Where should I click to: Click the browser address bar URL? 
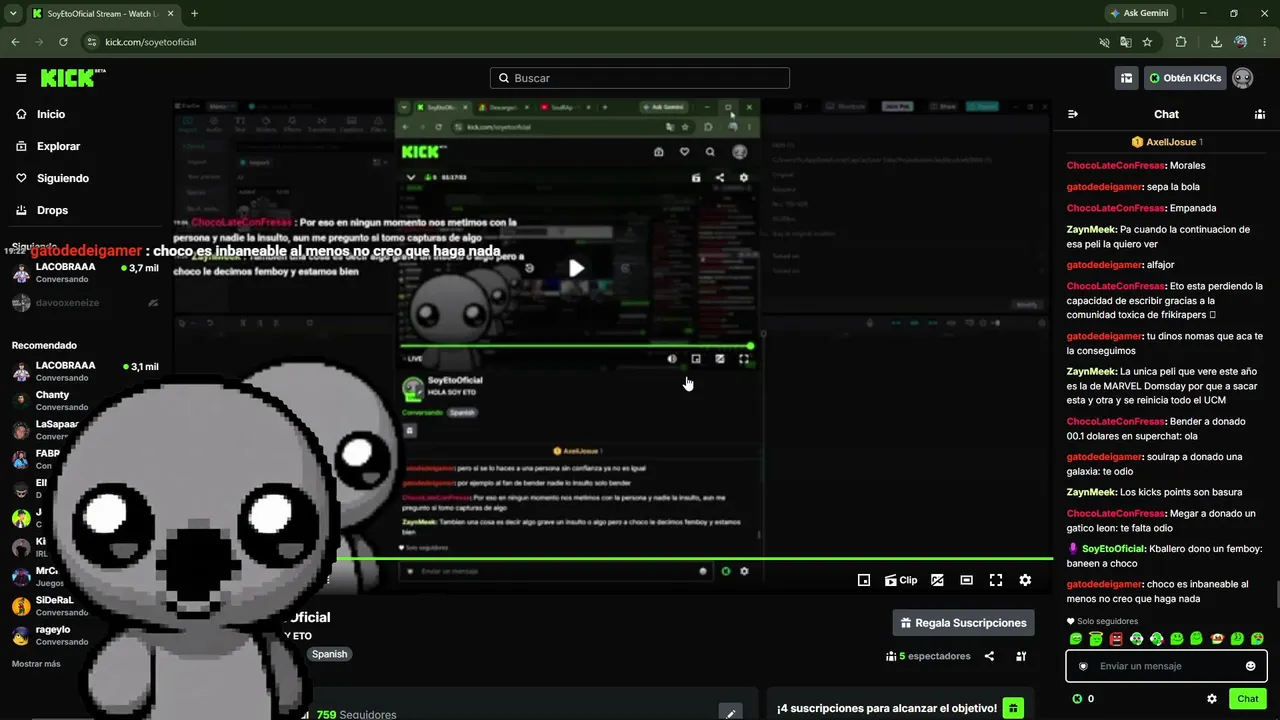(x=151, y=42)
